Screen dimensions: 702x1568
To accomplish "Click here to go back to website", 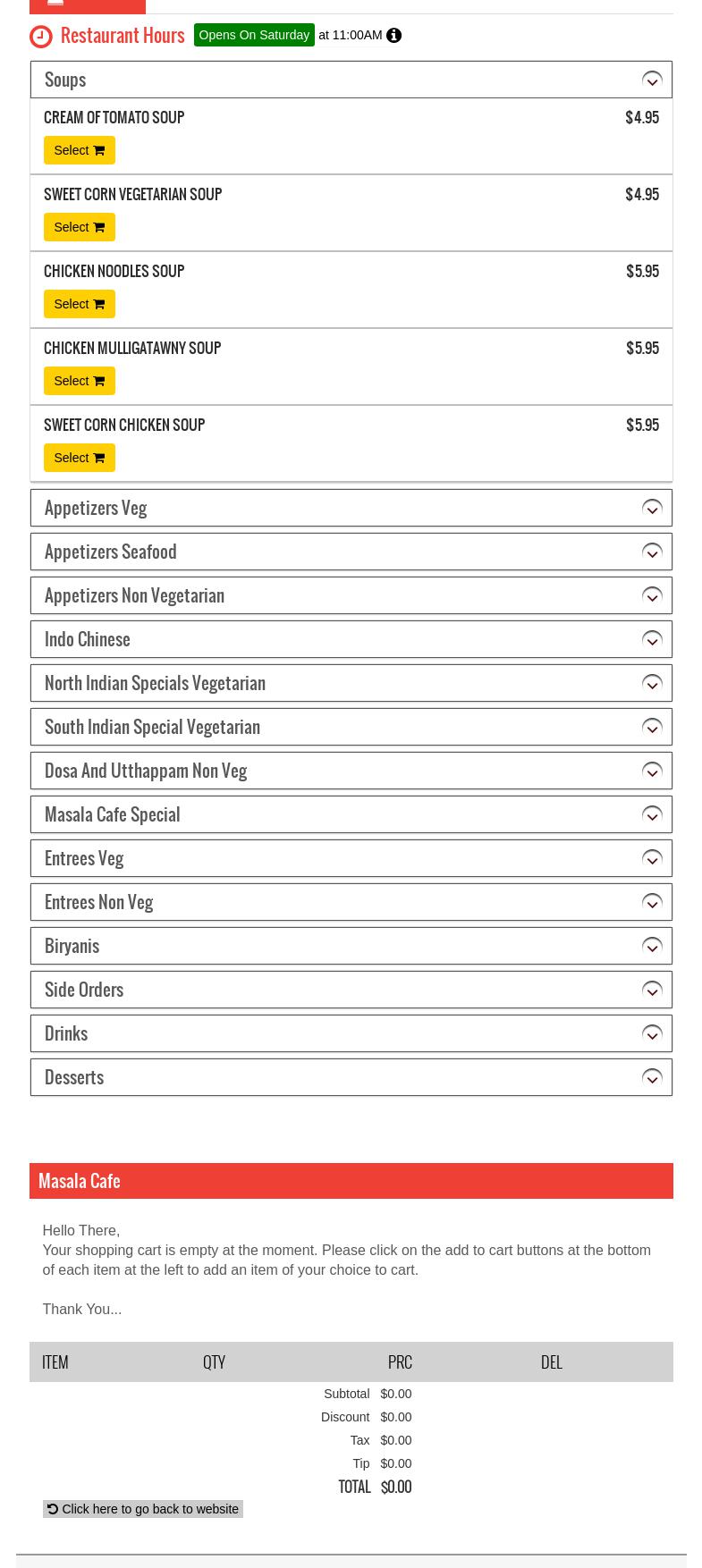I will (x=143, y=1509).
